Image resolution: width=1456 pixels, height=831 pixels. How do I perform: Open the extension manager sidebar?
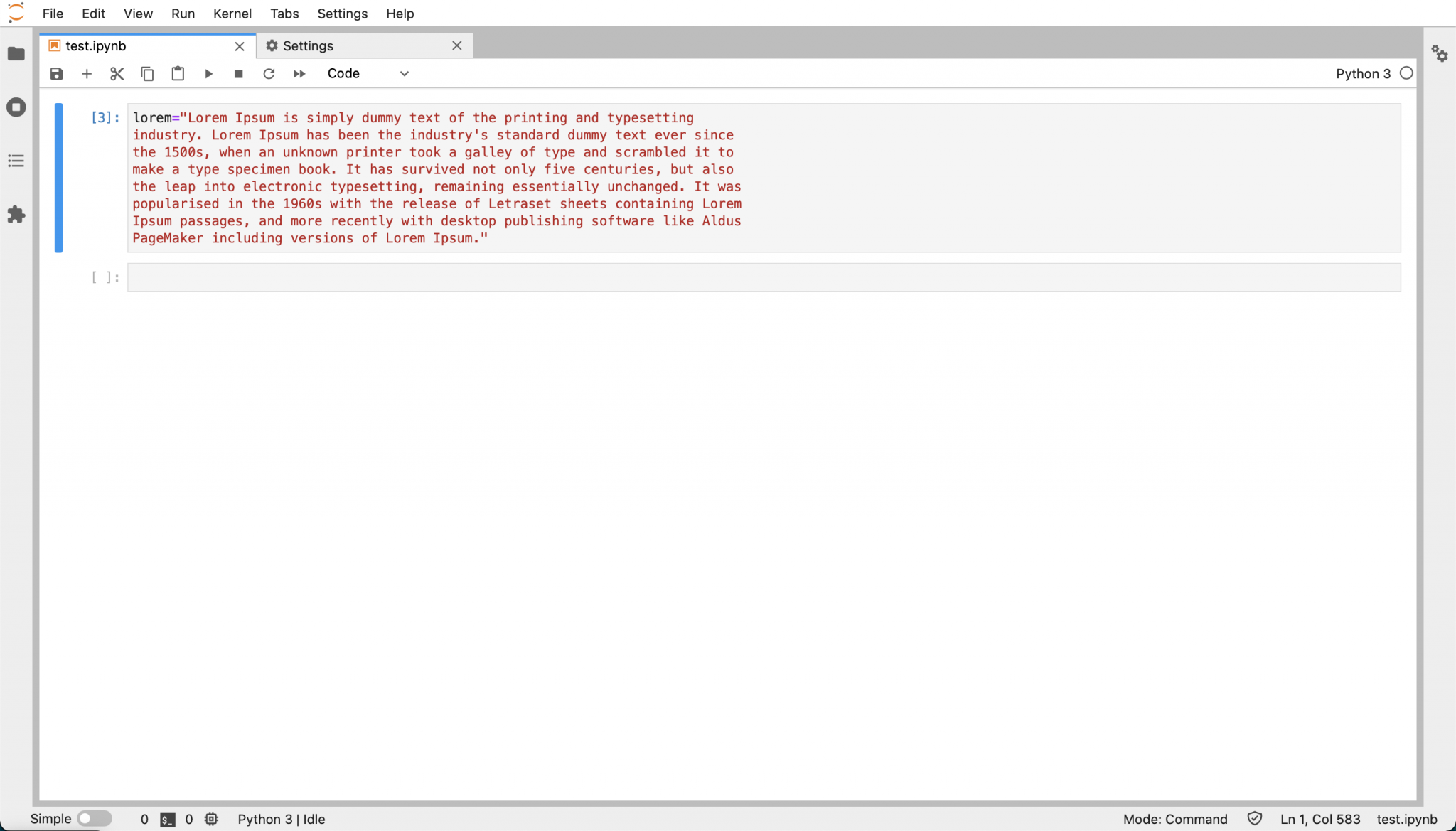(x=16, y=215)
